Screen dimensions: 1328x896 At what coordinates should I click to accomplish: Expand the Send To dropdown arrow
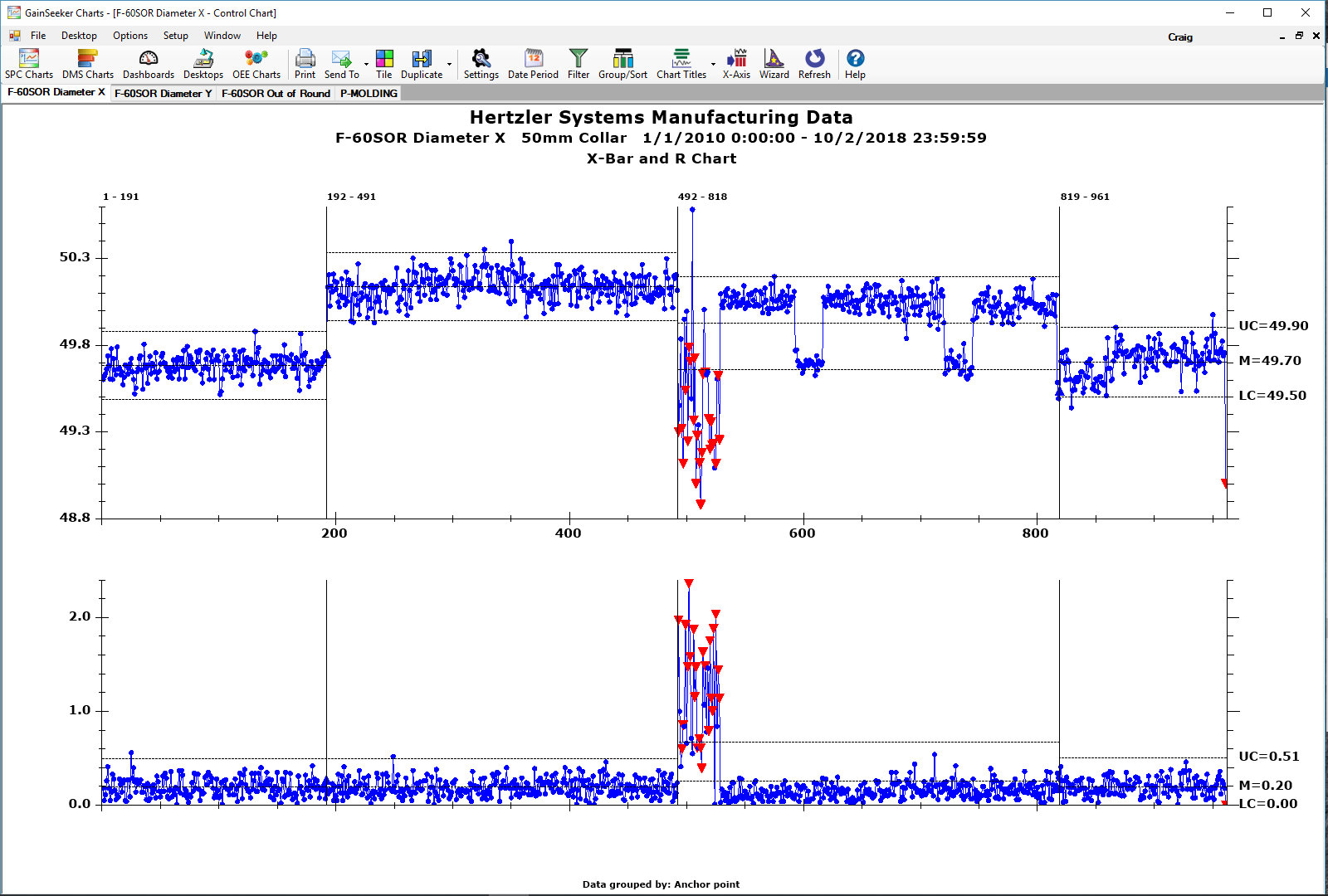(366, 64)
